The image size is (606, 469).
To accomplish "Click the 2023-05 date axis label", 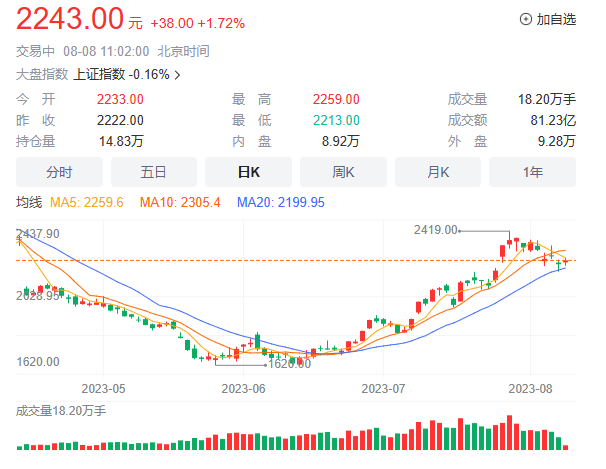I will [104, 389].
